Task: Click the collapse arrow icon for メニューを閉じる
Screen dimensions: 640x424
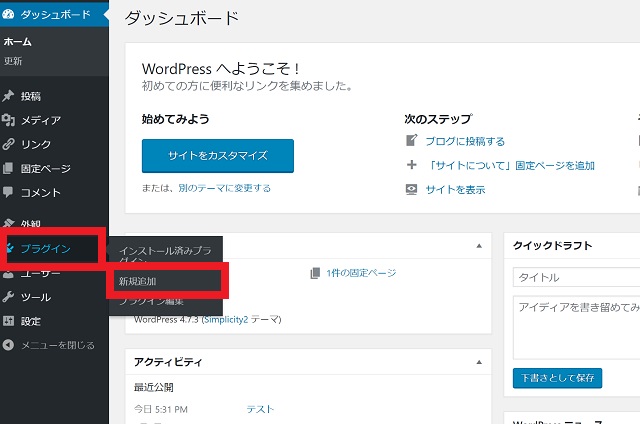Action: [8, 345]
